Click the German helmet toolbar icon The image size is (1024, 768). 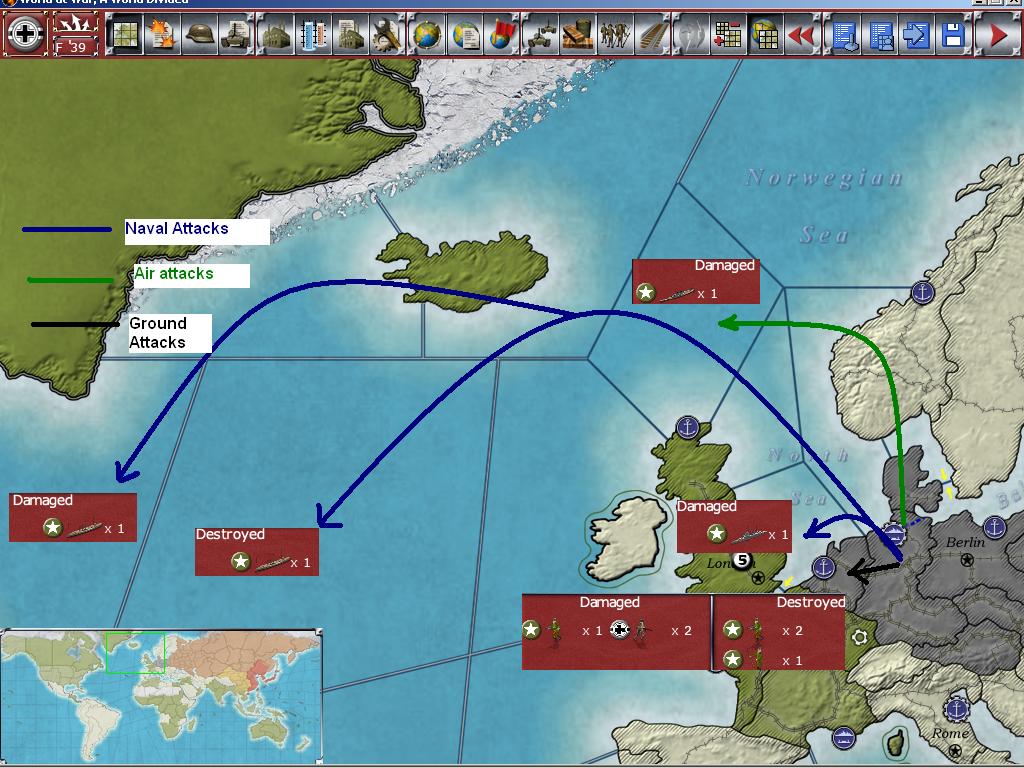pos(200,34)
